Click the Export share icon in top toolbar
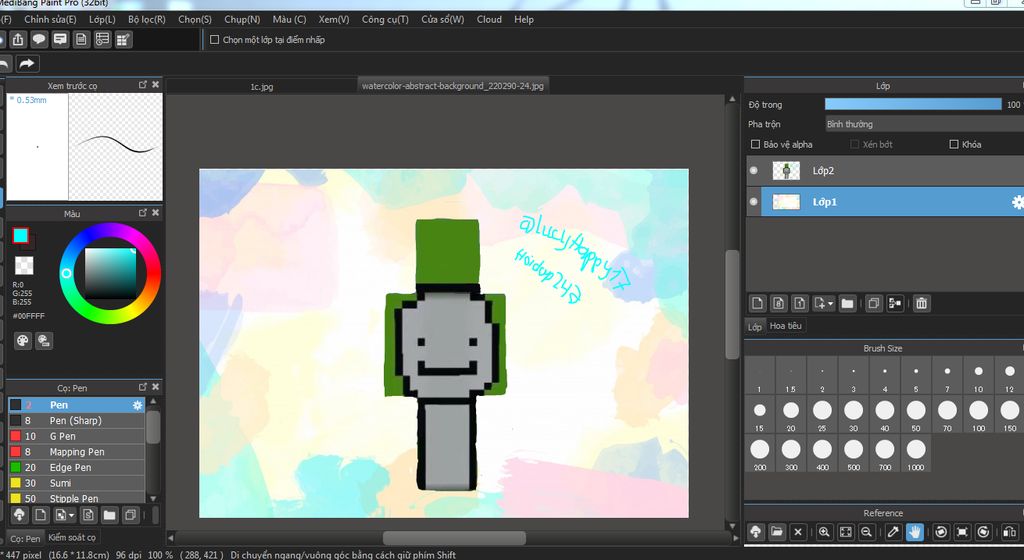This screenshot has height=560, width=1024. (18, 40)
